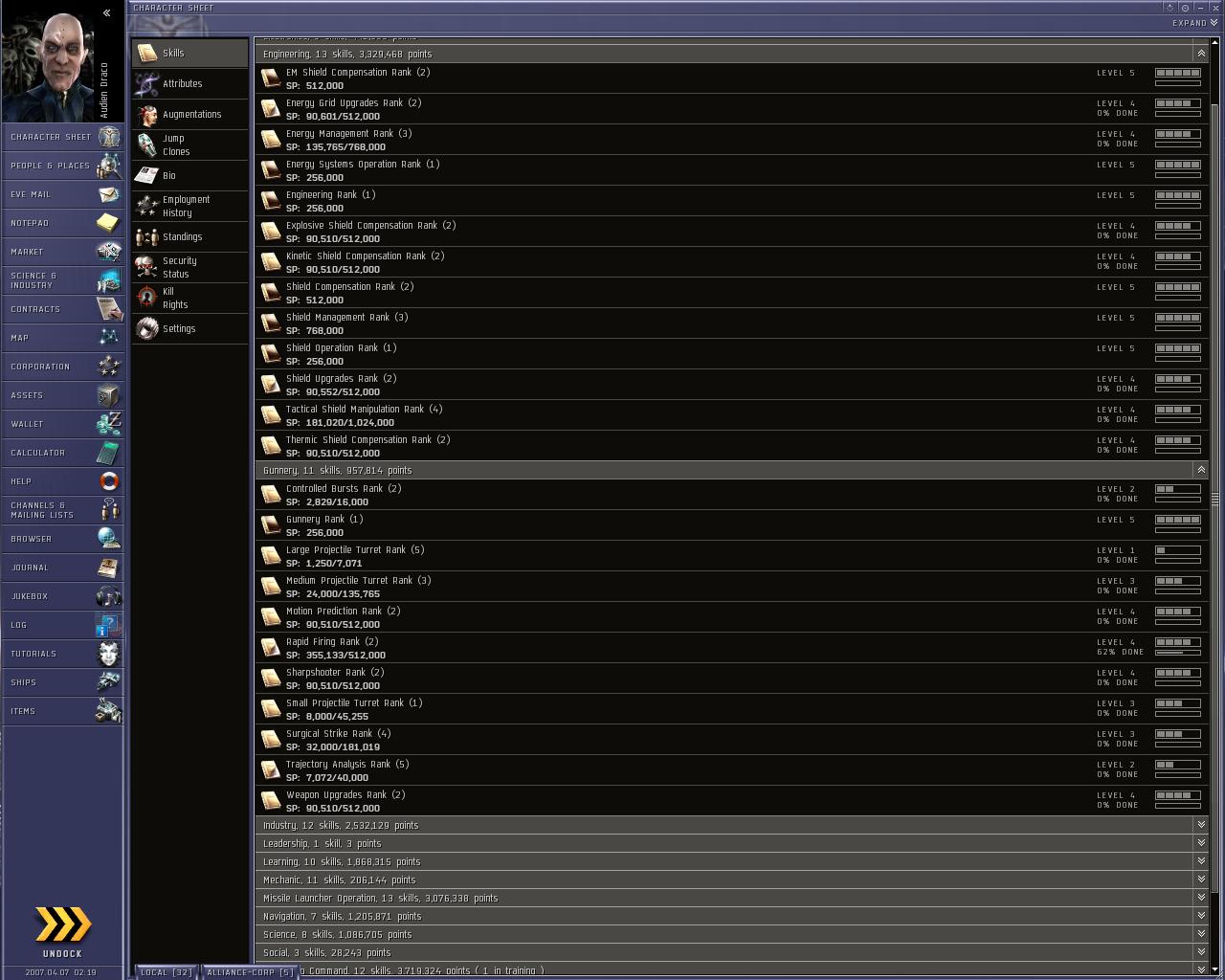The height and width of the screenshot is (980, 1225).
Task: Open the Jump Clones tab
Action: [190, 145]
